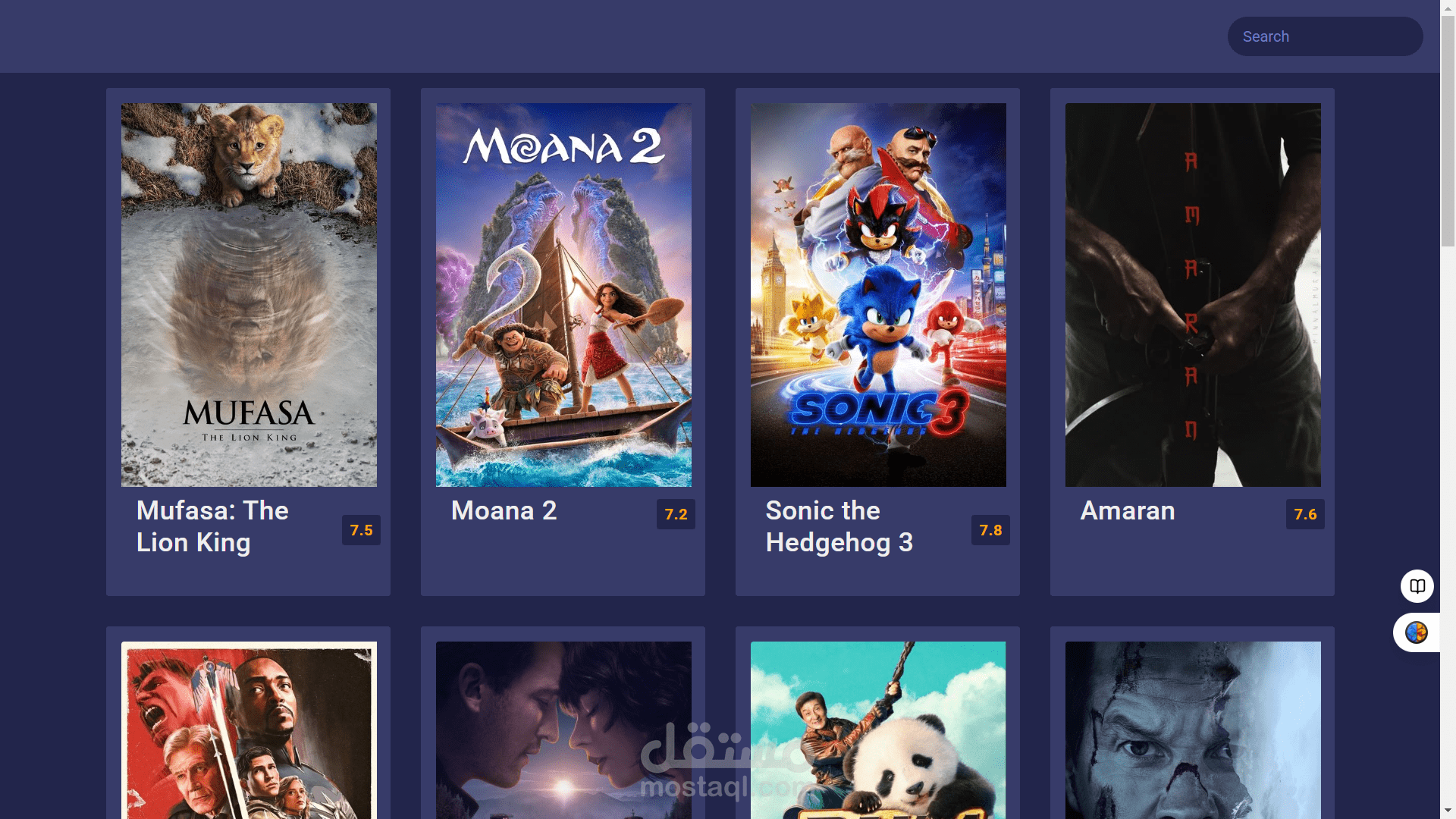Open the Sonic the Hedgehog 3 poster
1456x819 pixels.
pos(878,295)
